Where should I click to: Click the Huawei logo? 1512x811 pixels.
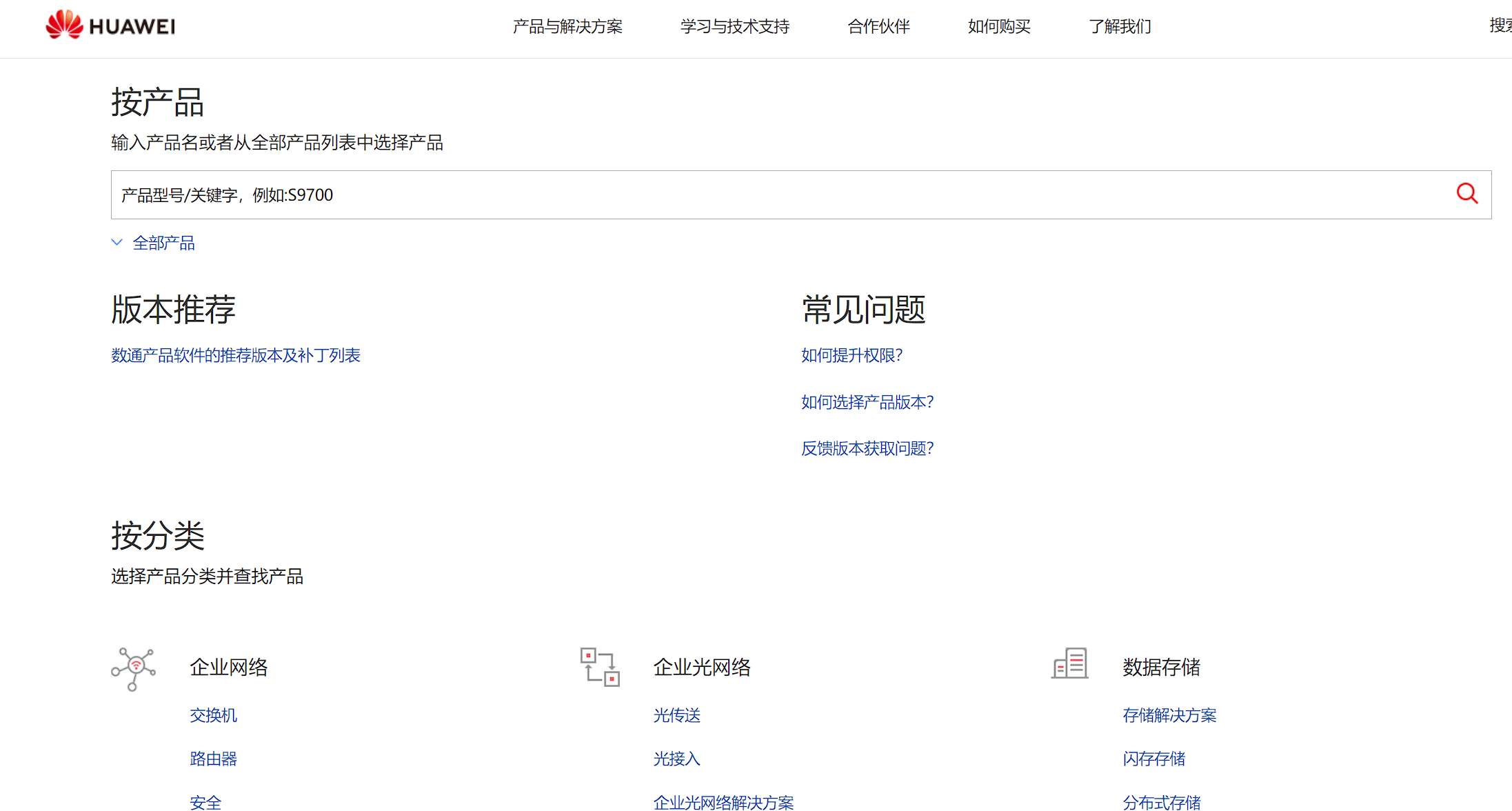coord(110,26)
